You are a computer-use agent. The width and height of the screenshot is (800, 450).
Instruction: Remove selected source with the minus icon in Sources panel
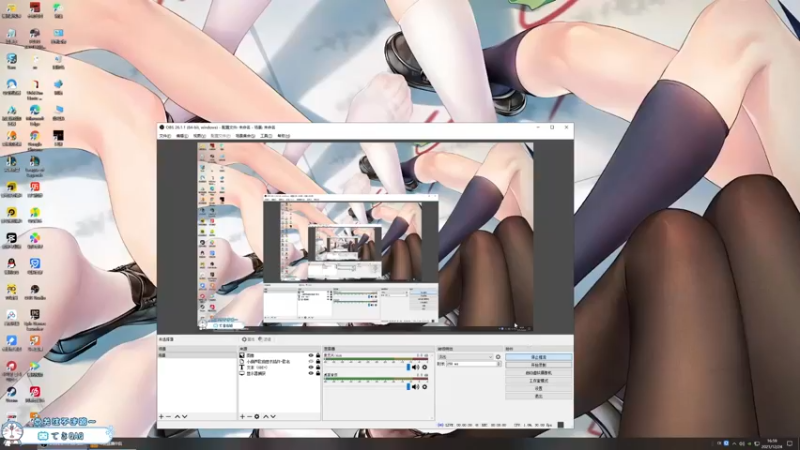249,416
